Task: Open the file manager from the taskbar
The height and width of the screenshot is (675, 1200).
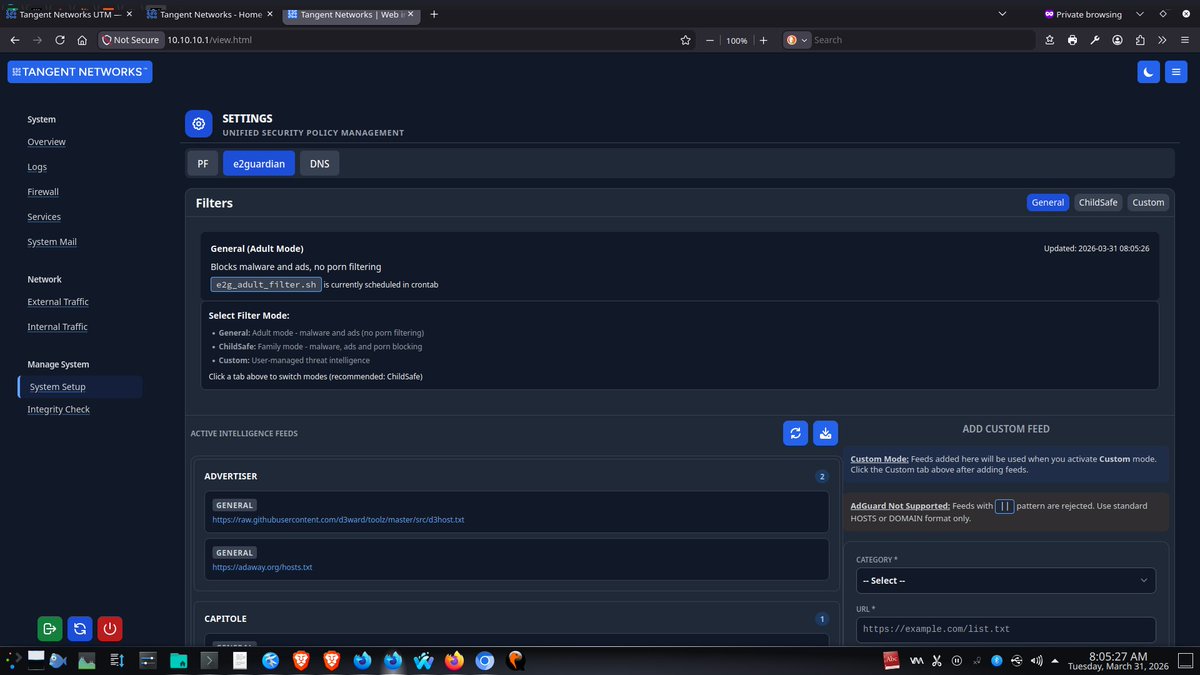Action: click(179, 660)
